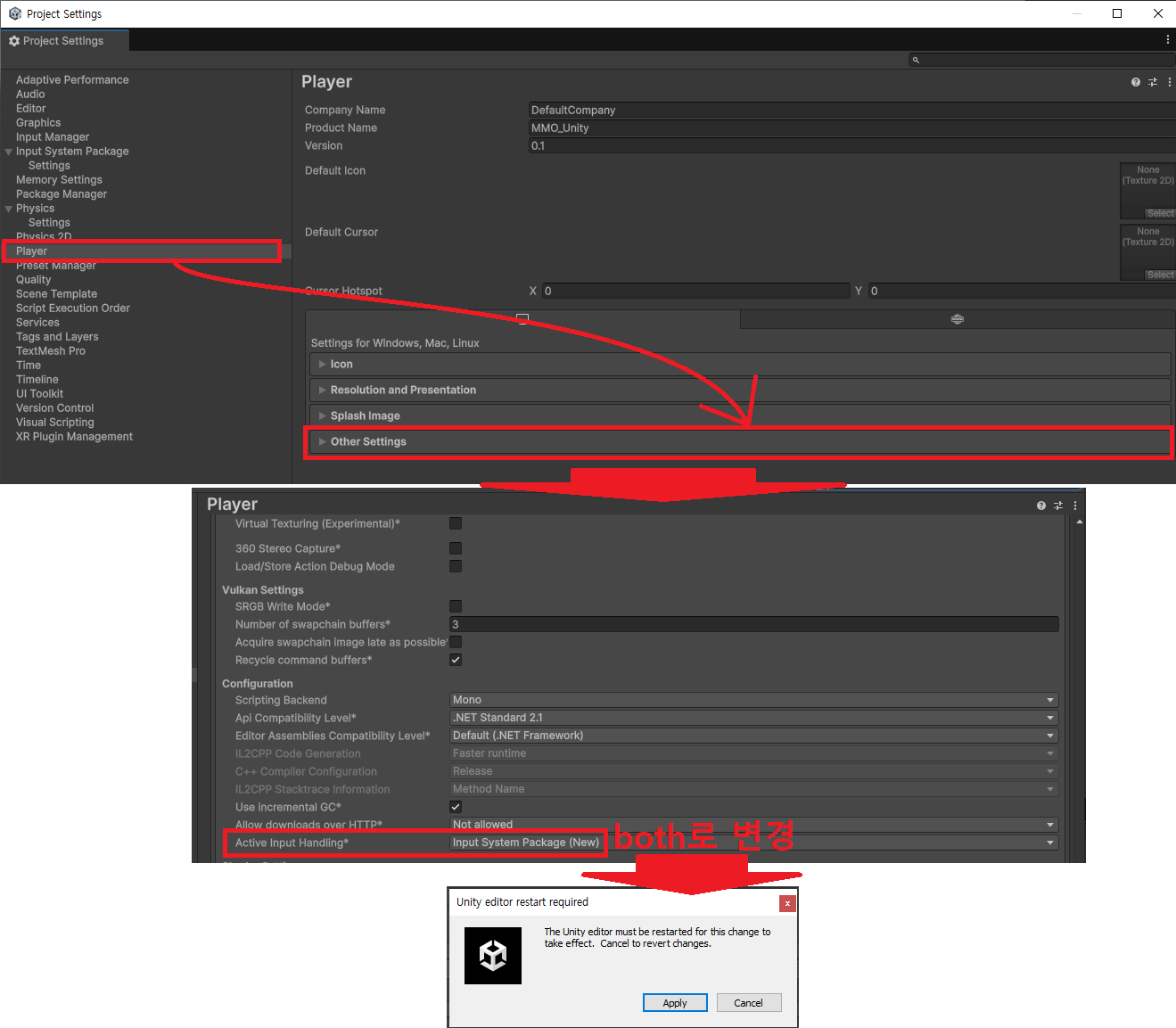Open XR Plugin Management category
Screen dimensions: 1176x1028
pos(74,437)
